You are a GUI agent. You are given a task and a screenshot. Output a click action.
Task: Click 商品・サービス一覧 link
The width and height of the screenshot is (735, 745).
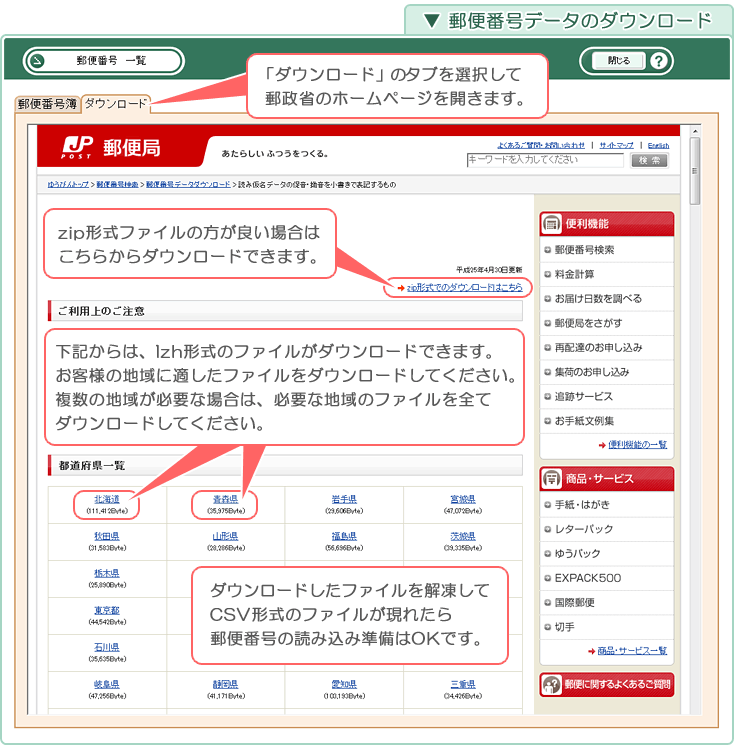pos(632,651)
